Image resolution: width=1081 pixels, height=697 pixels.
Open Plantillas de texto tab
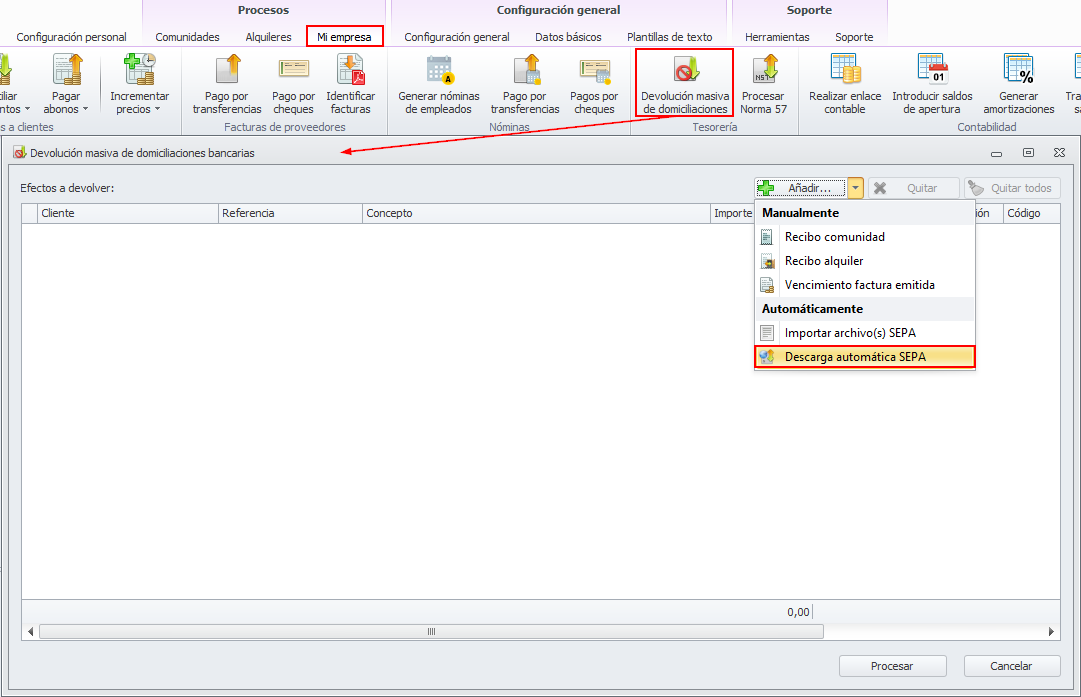tap(669, 37)
